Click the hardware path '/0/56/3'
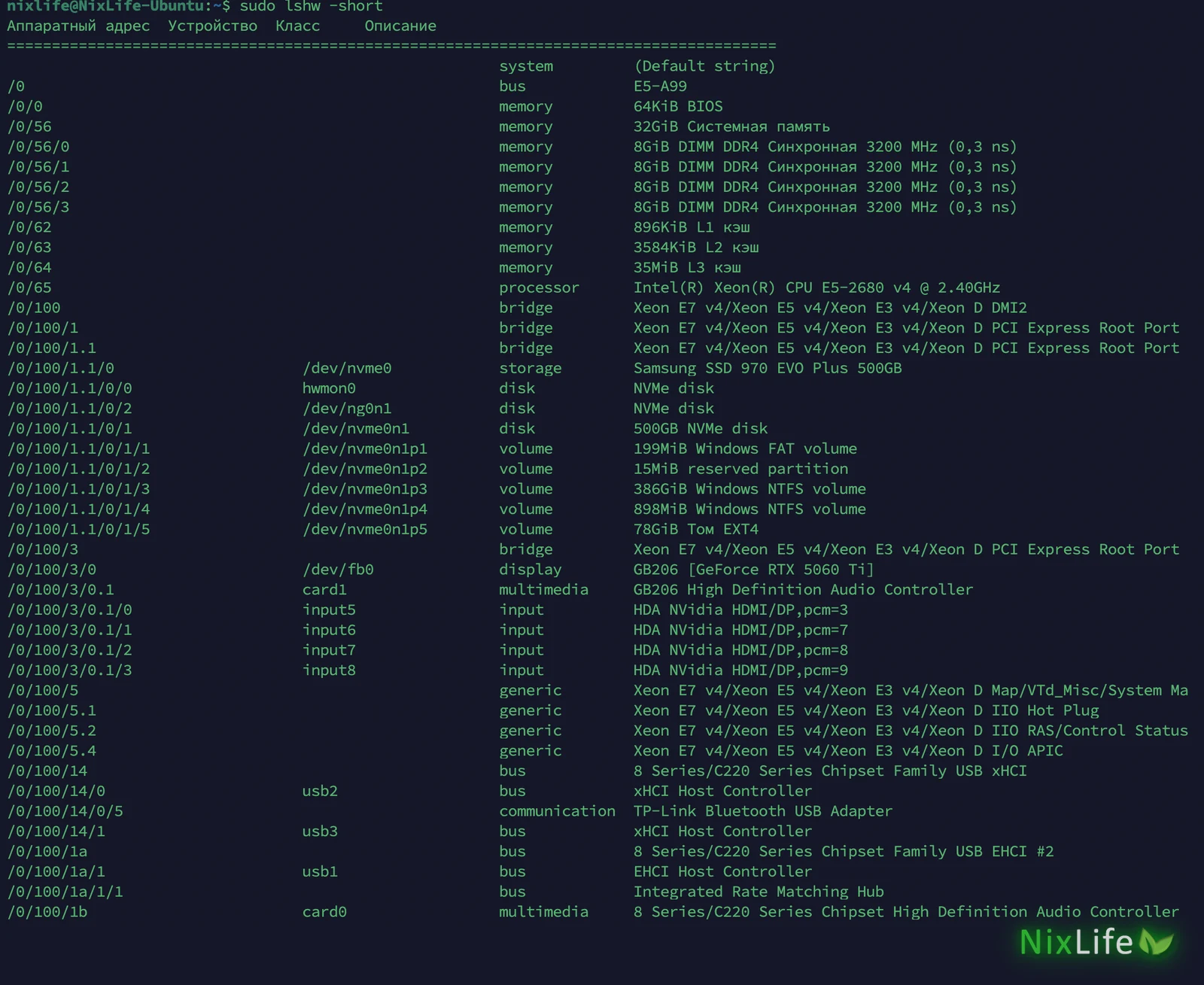Screen dimensions: 1204x985 coord(38,207)
